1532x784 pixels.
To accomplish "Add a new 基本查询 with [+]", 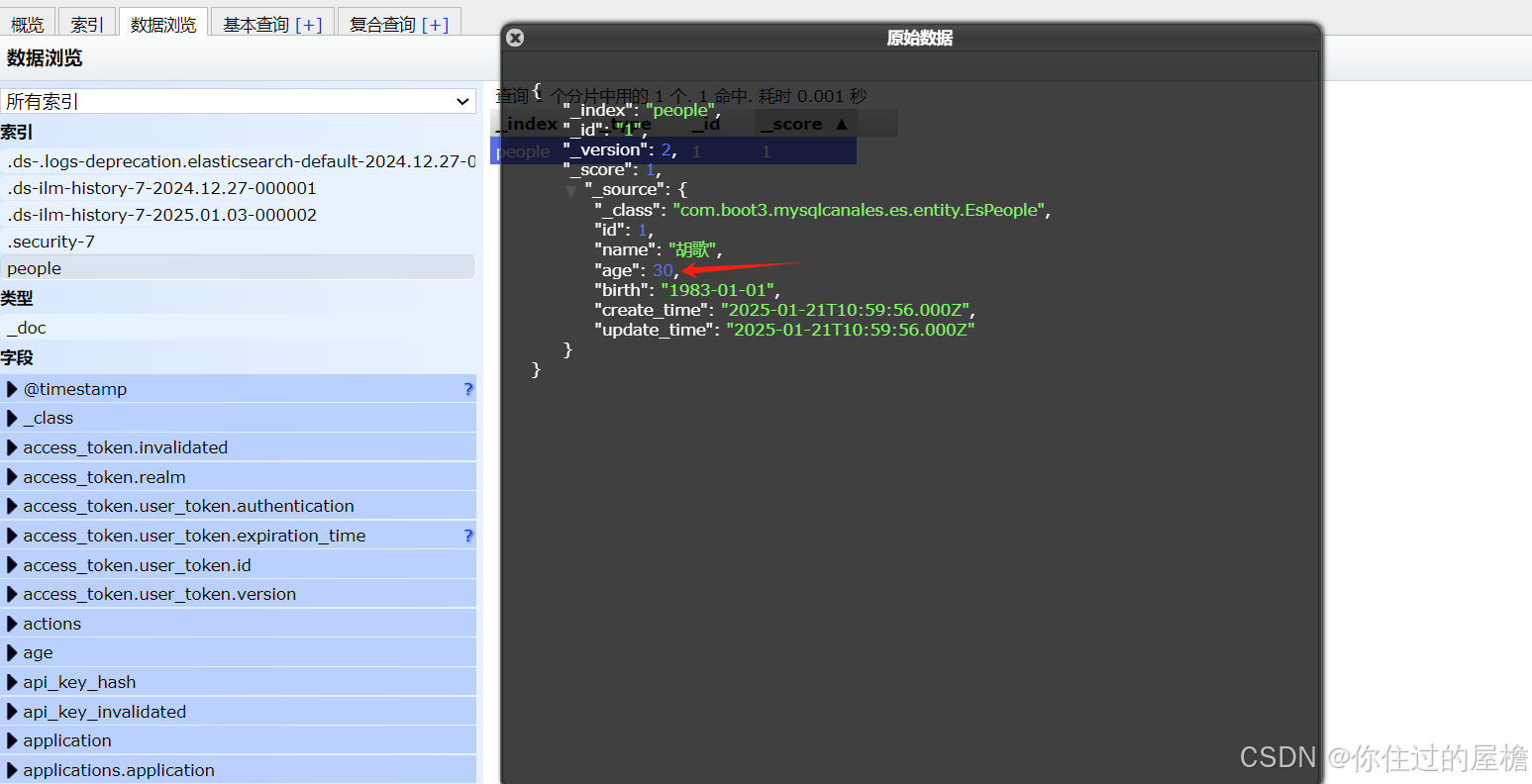I will click(309, 24).
